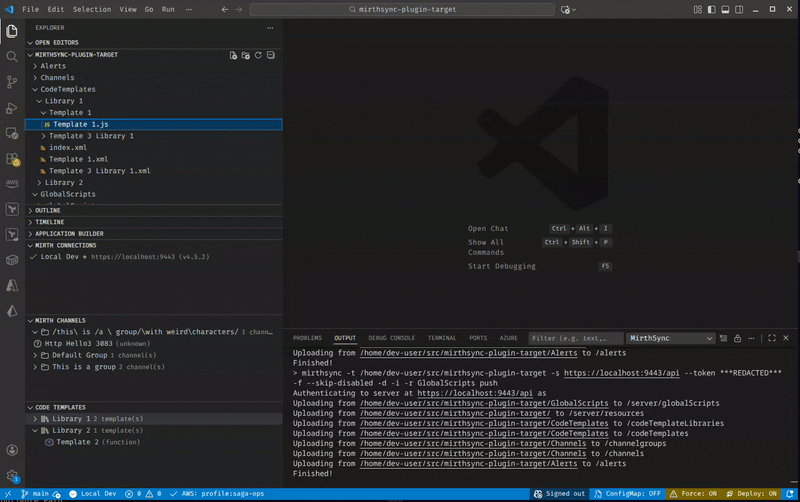
Task: Click Local Dev in status bar
Action: (93, 493)
